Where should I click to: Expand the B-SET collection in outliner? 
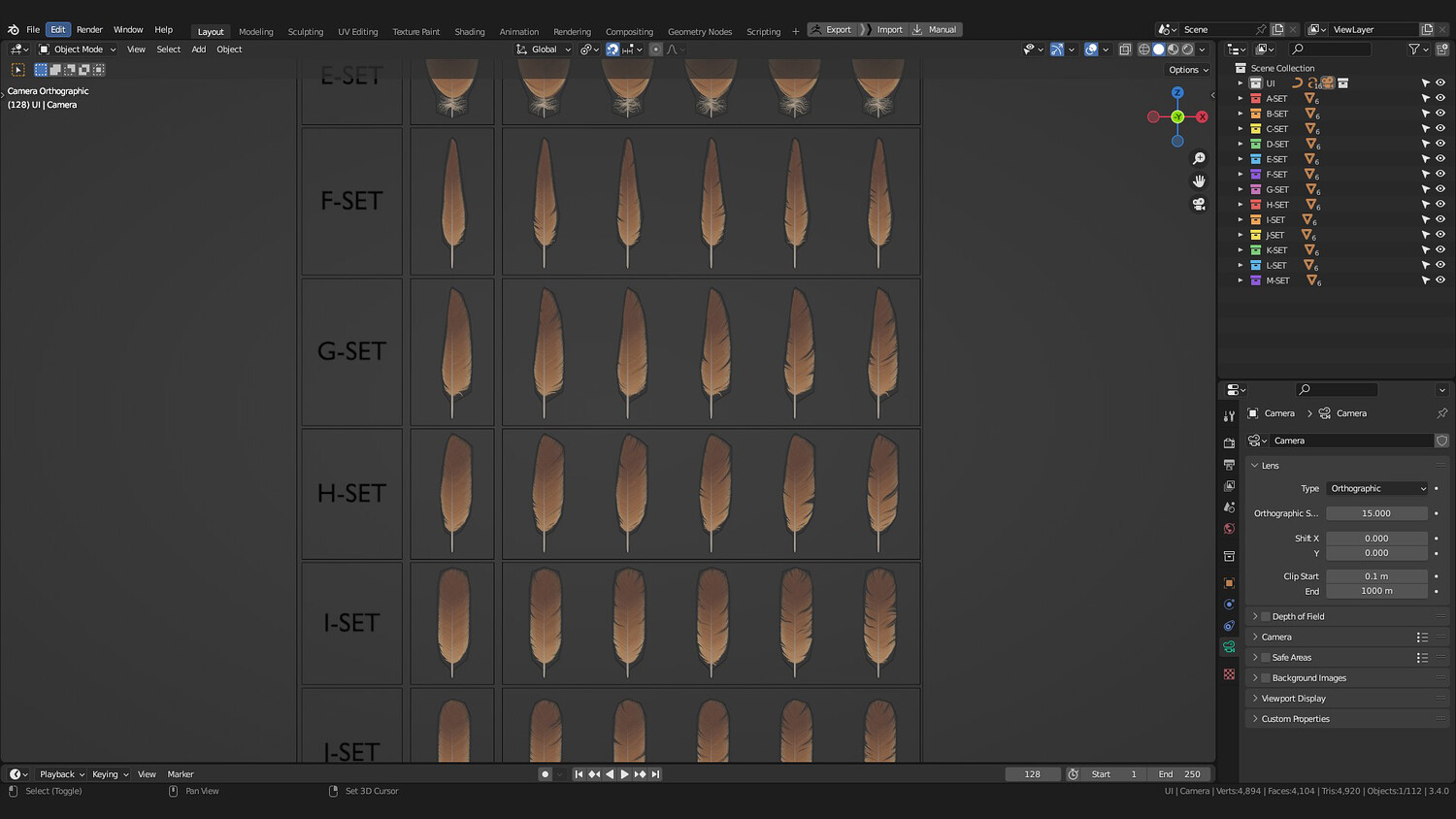tap(1241, 114)
